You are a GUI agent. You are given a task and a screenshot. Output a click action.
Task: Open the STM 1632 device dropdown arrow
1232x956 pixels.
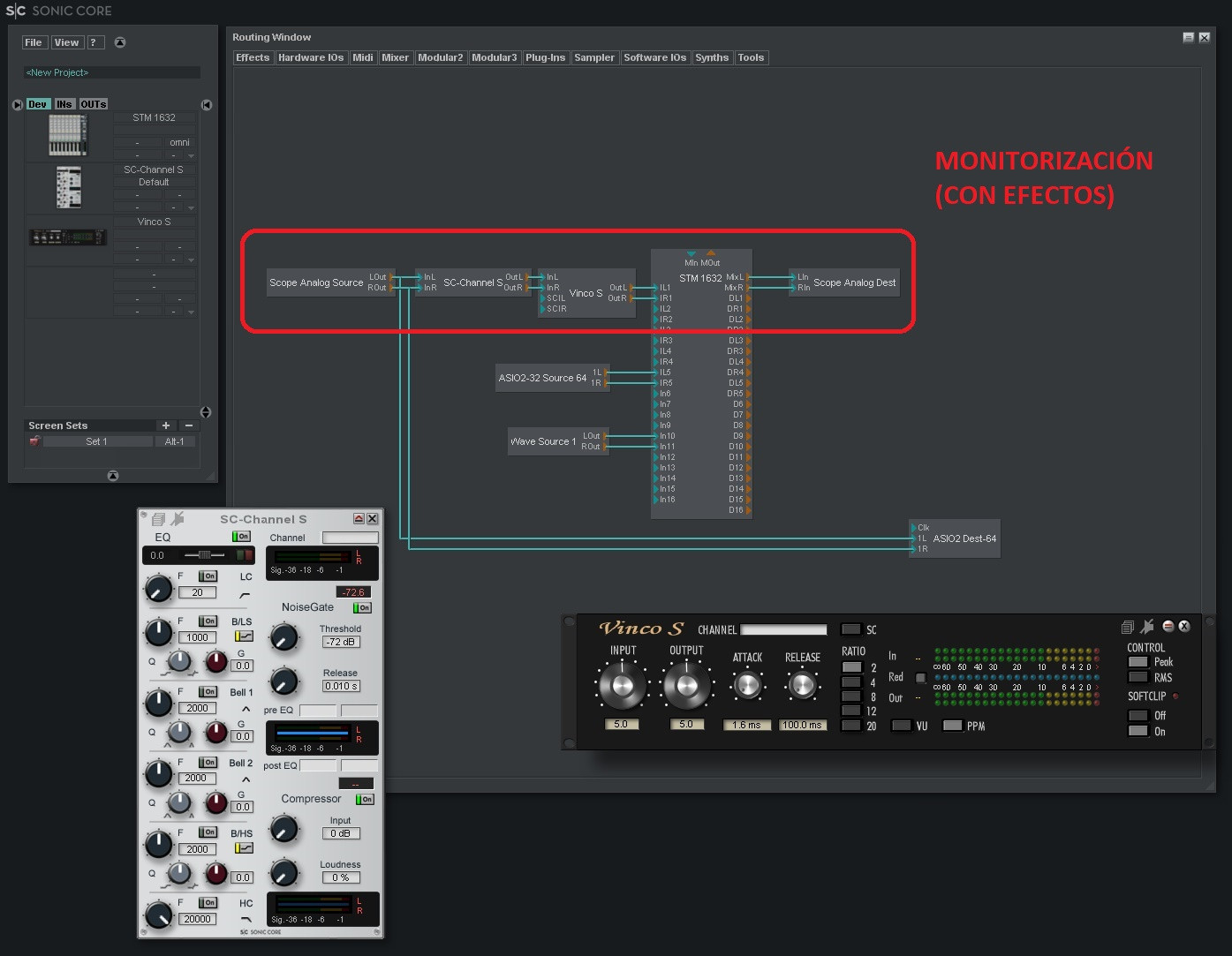[191, 156]
